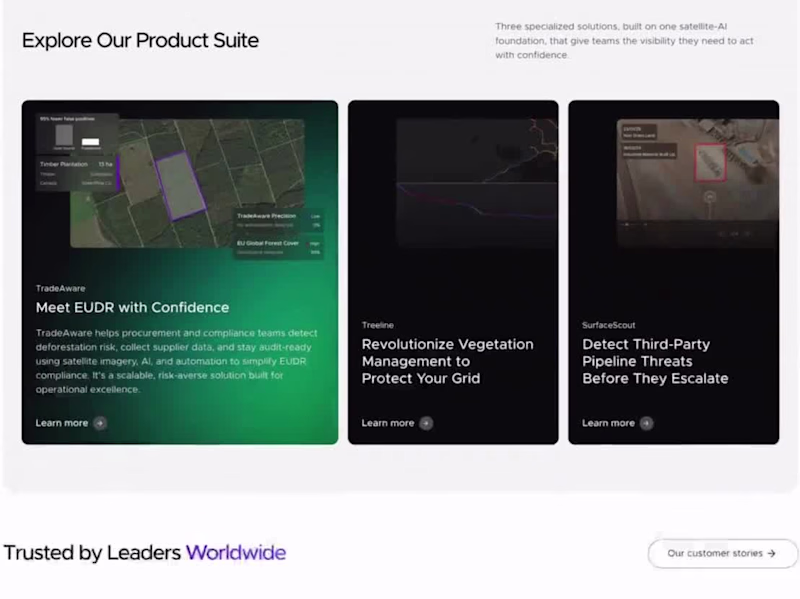Click the arrow icon inside the customer stories button
This screenshot has width=800, height=599.
coord(773,553)
